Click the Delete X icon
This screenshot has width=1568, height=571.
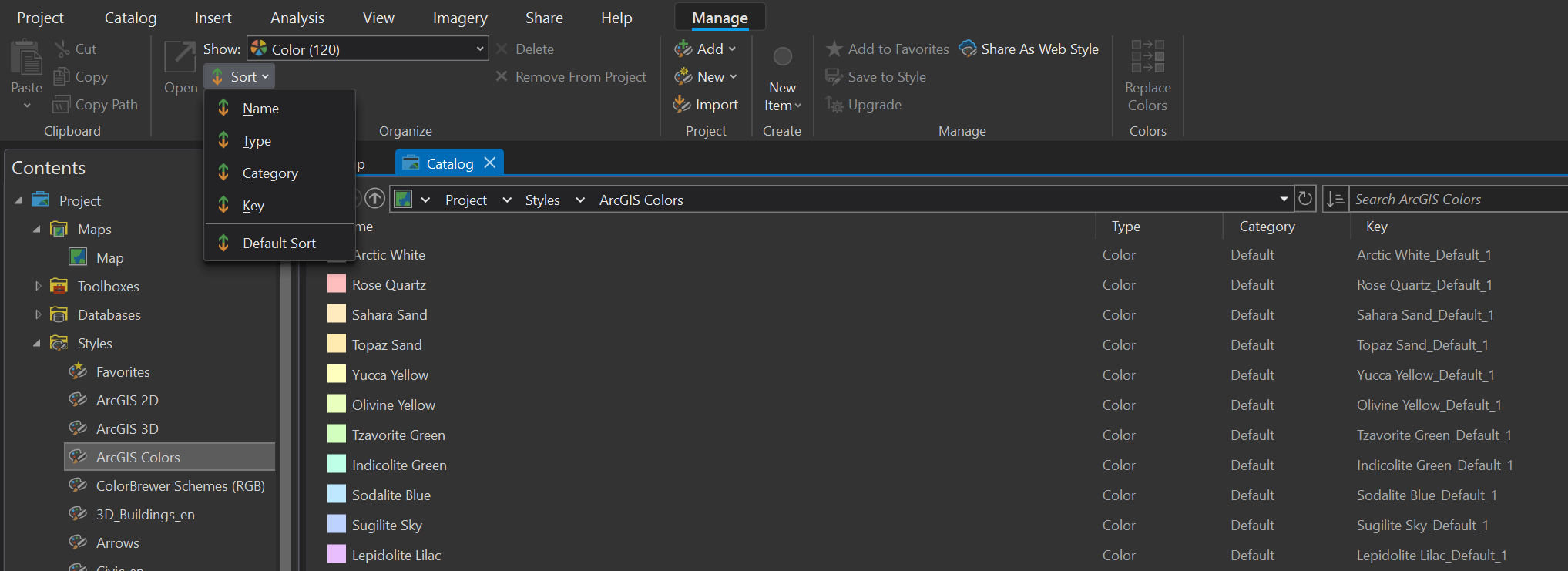pyautogui.click(x=502, y=49)
